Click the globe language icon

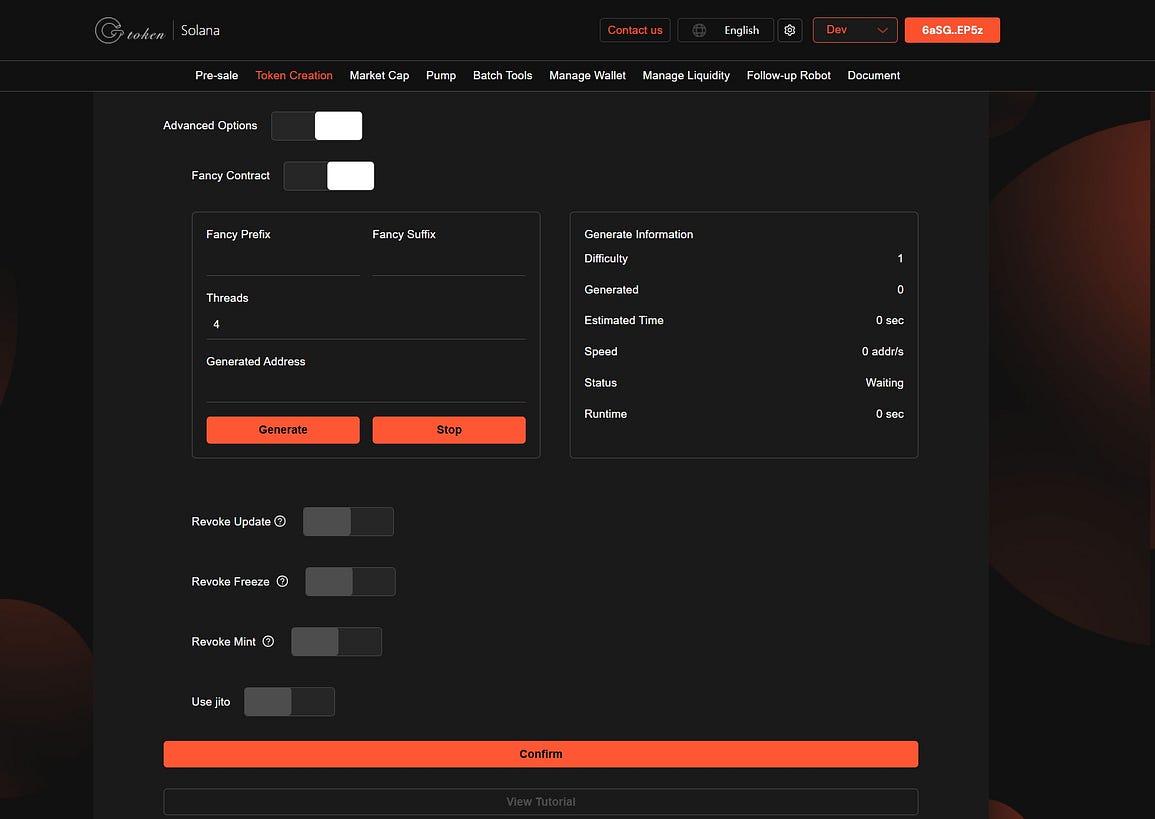tap(699, 30)
